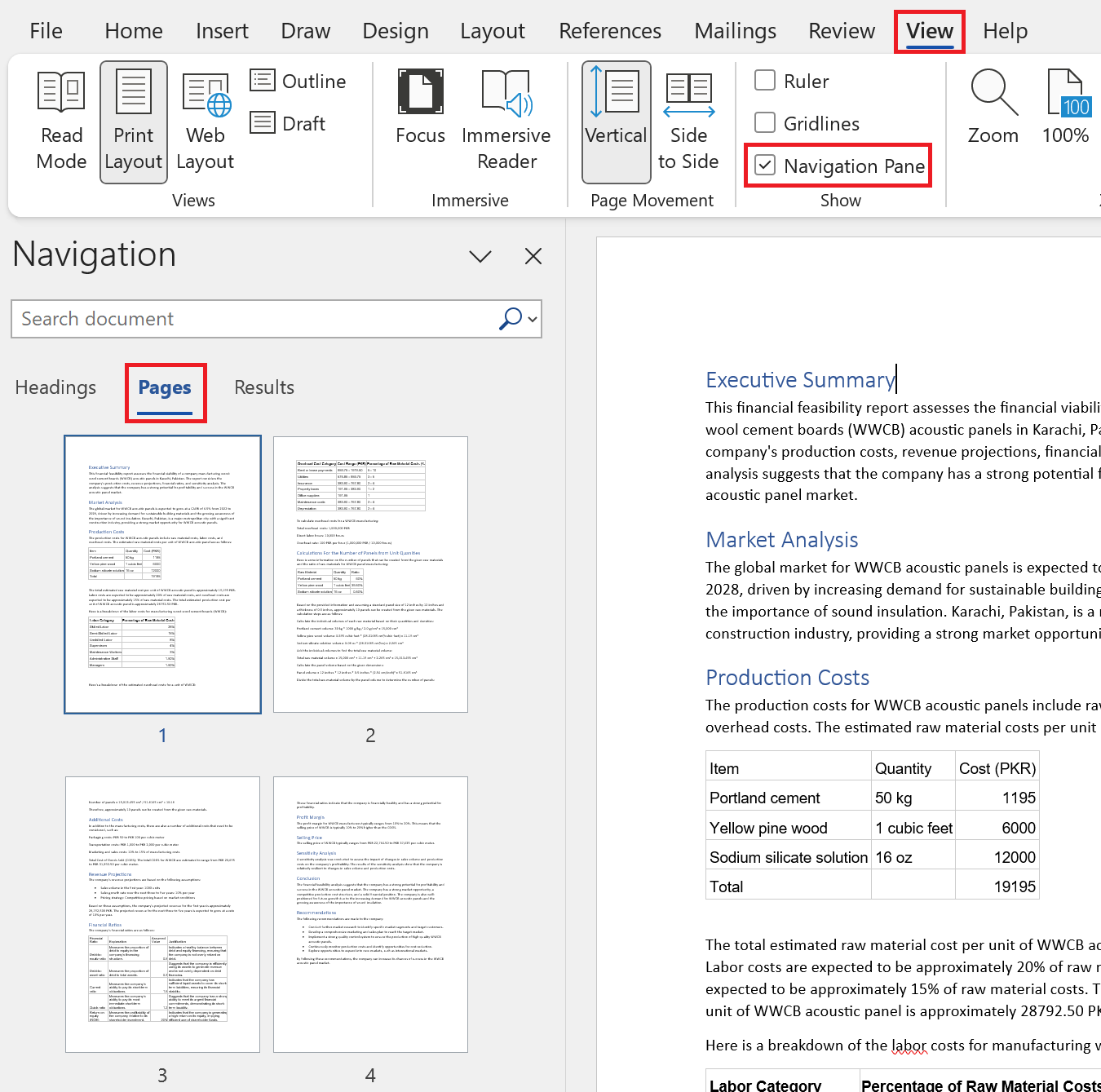Screen dimensions: 1101x1092
Task: Open page 3 from the thumbnails
Action: click(x=161, y=913)
